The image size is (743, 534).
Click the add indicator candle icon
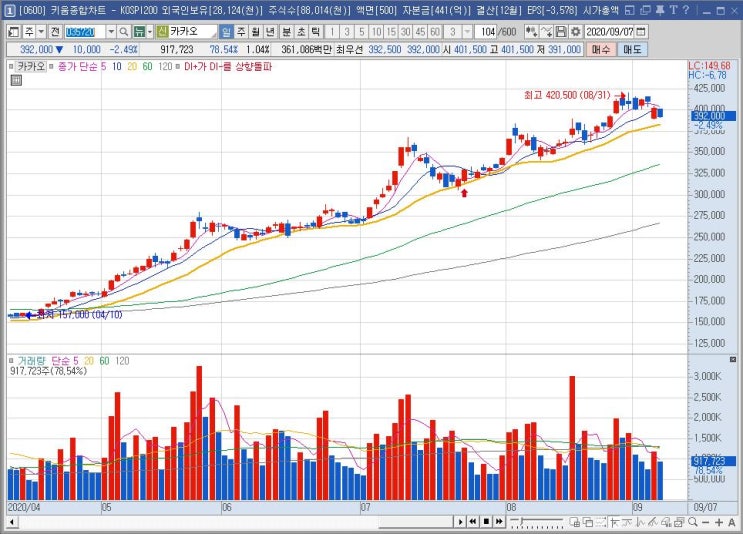click(532, 32)
